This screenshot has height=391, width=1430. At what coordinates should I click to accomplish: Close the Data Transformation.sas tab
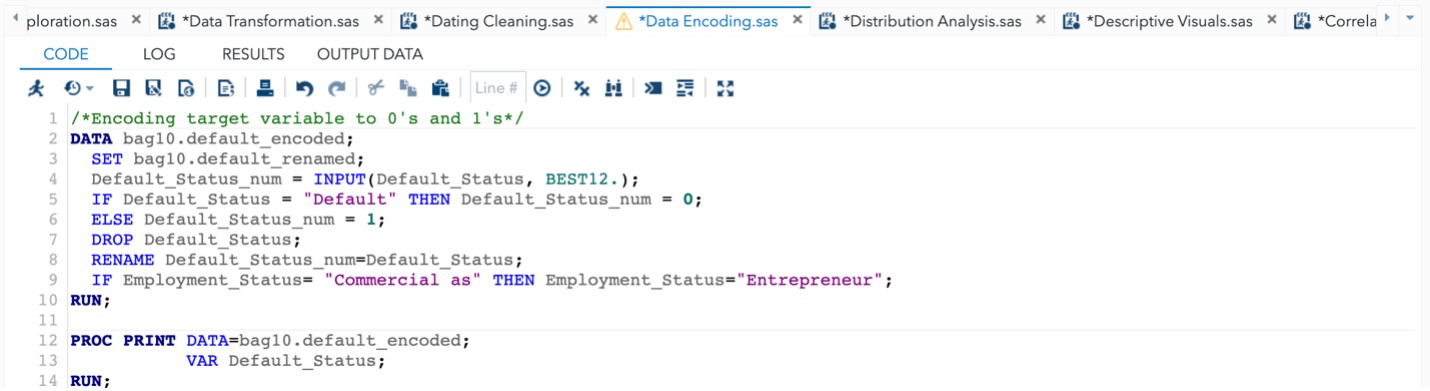pyautogui.click(x=378, y=20)
